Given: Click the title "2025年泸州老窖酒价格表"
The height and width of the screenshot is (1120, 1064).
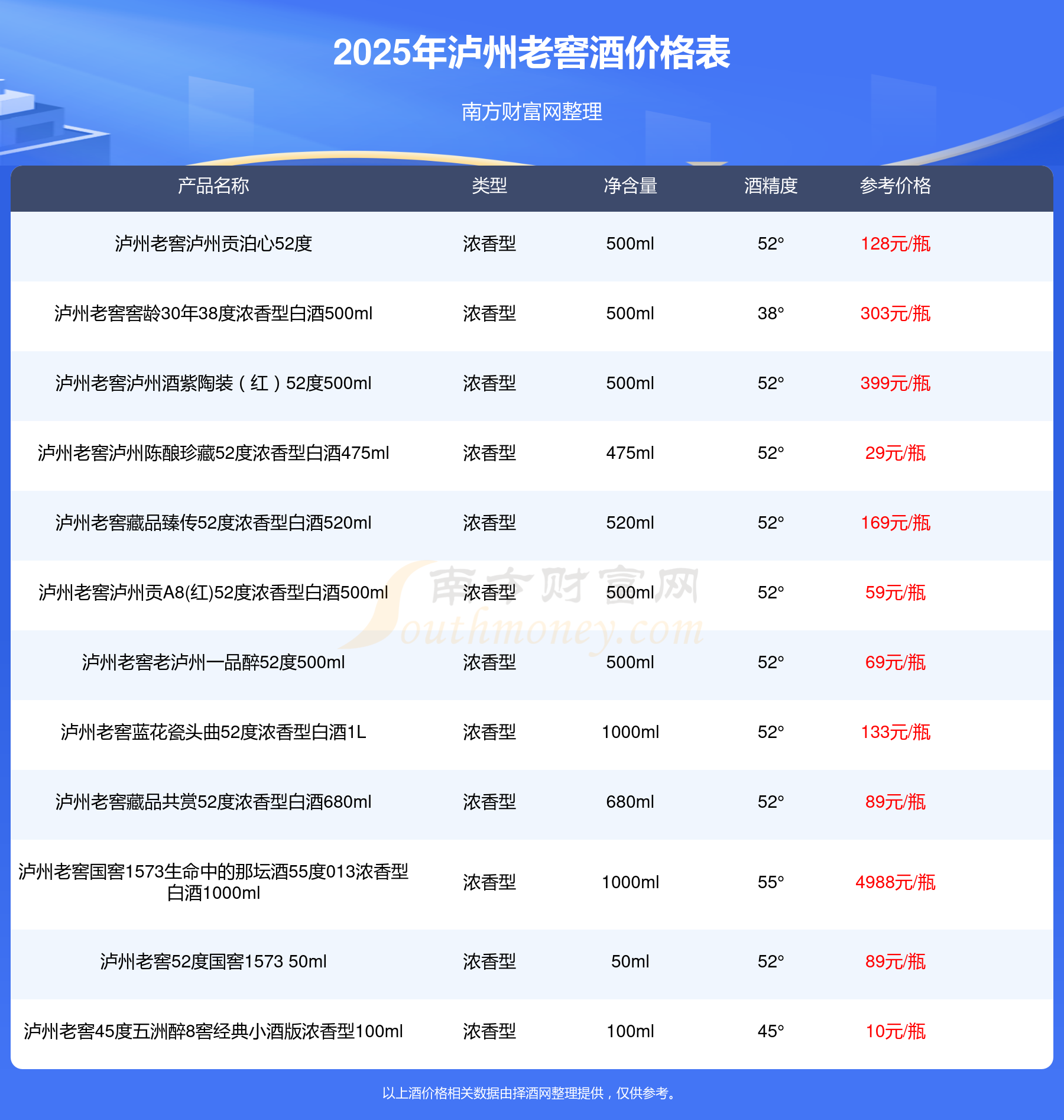Looking at the screenshot, I should coord(532,53).
